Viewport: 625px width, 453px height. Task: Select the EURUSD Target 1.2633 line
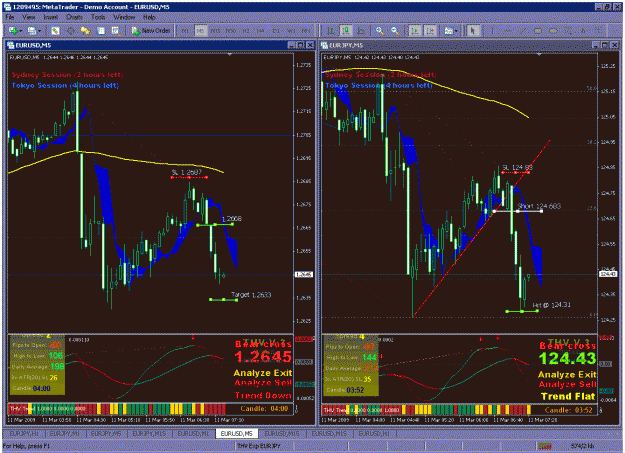pos(223,299)
